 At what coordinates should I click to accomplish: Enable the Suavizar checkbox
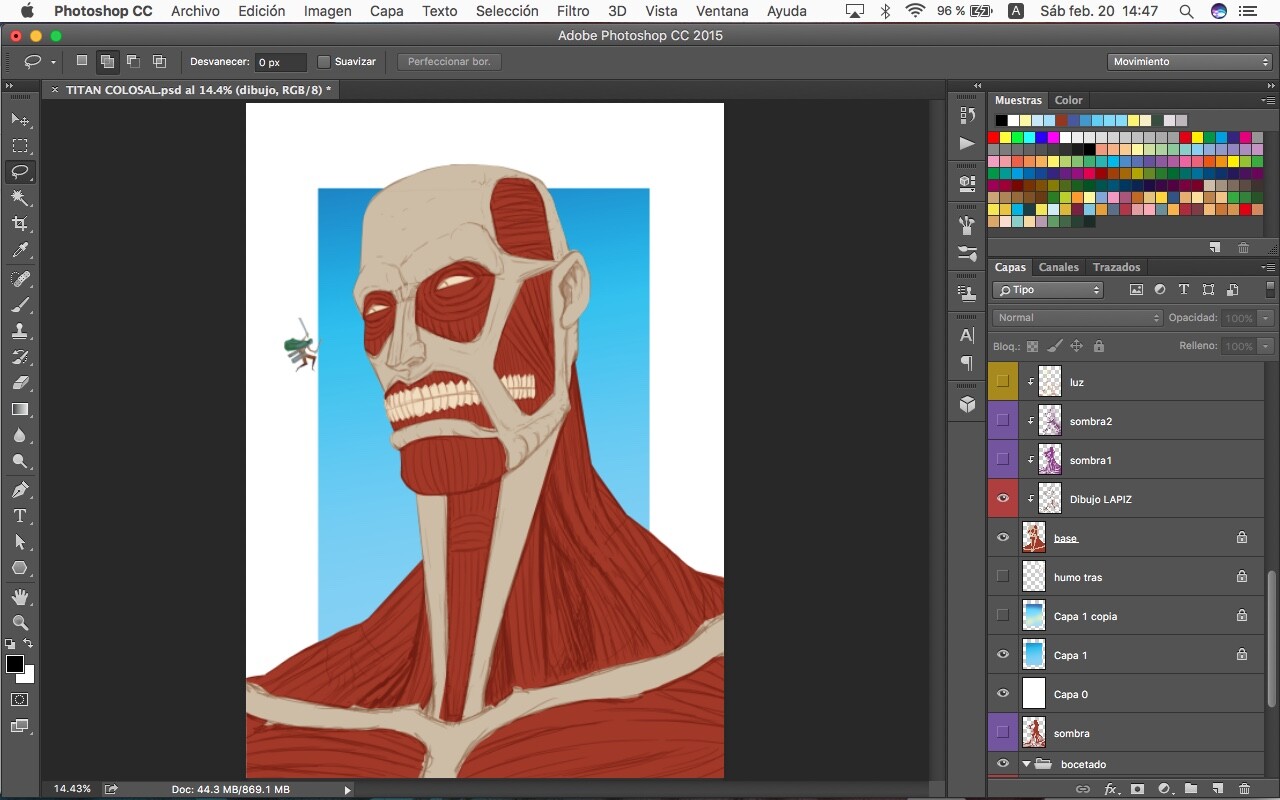tap(323, 62)
